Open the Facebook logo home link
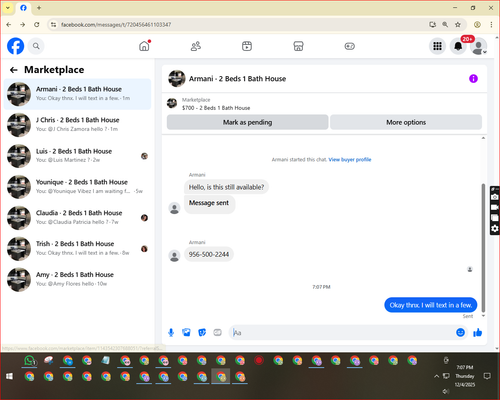Screen dimensions: 500x400 pyautogui.click(x=16, y=46)
